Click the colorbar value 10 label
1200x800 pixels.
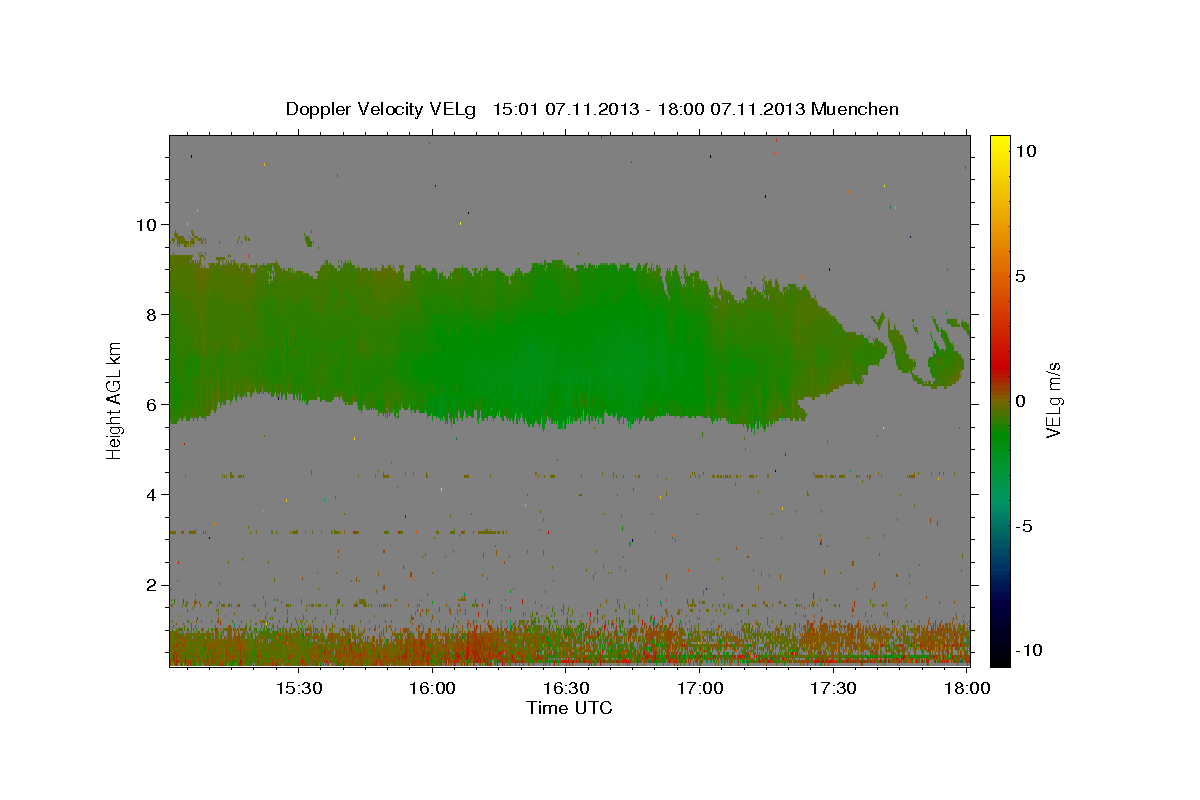[x=1026, y=151]
